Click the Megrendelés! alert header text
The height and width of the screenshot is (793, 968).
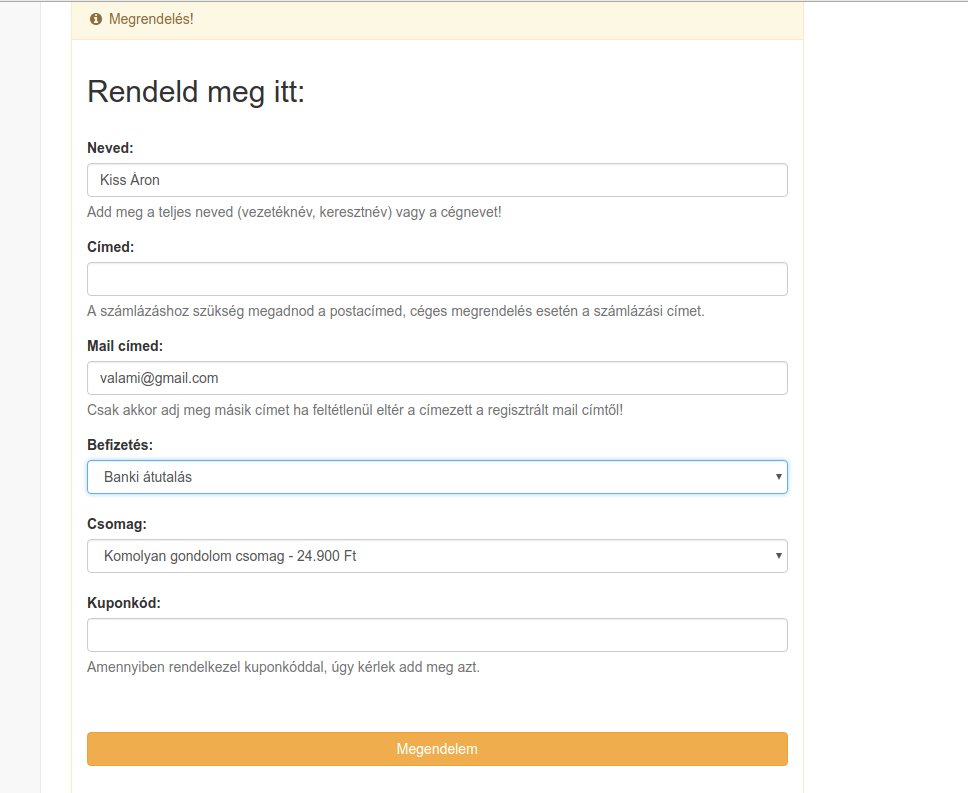pyautogui.click(x=151, y=19)
